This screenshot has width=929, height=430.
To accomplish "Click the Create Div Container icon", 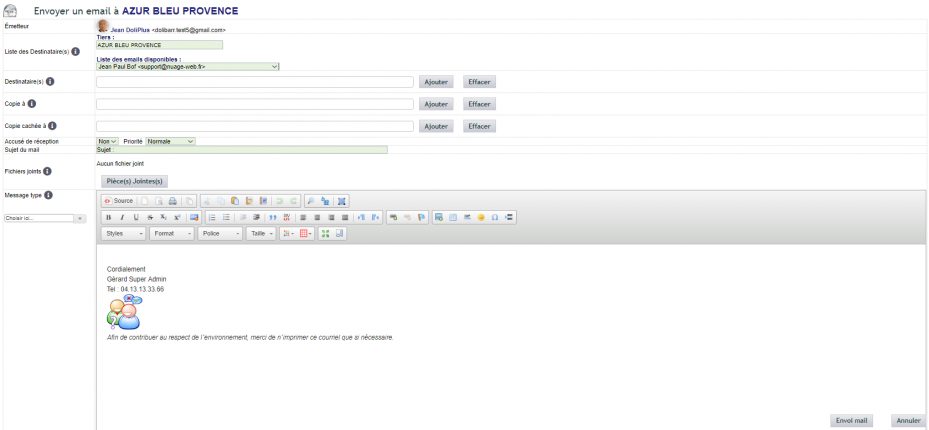I will tap(287, 217).
